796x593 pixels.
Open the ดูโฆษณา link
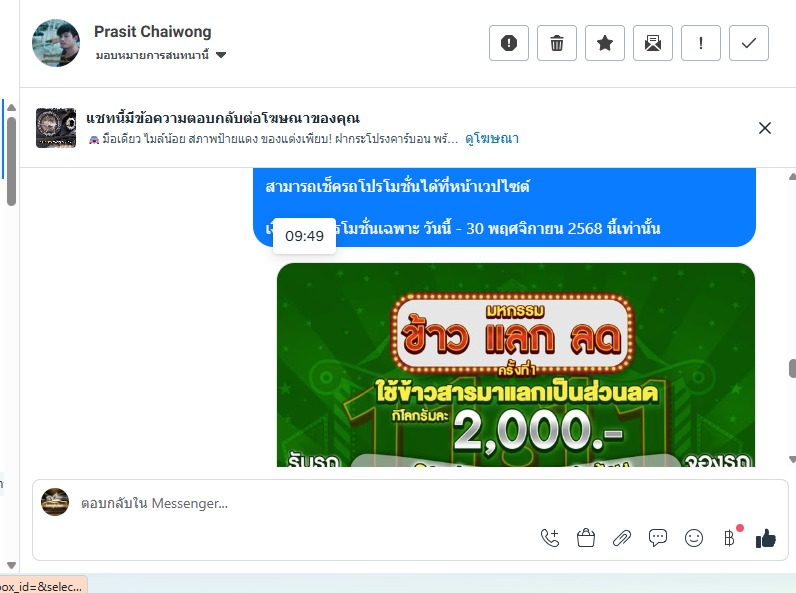coord(492,138)
